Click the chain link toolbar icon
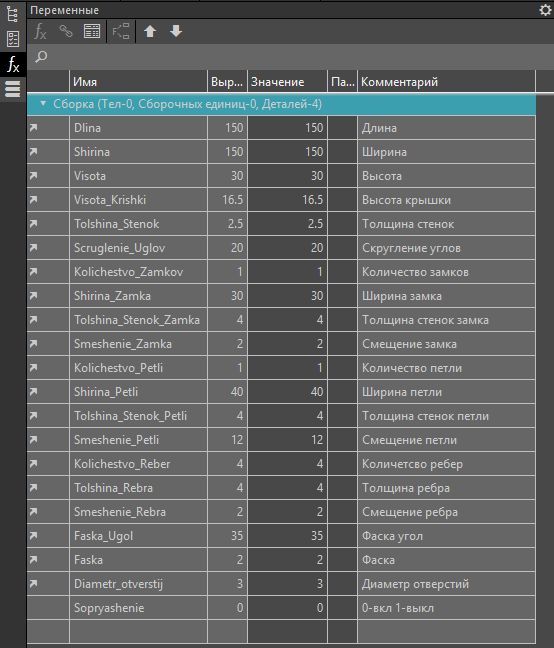Image resolution: width=554 pixels, height=648 pixels. 66,31
